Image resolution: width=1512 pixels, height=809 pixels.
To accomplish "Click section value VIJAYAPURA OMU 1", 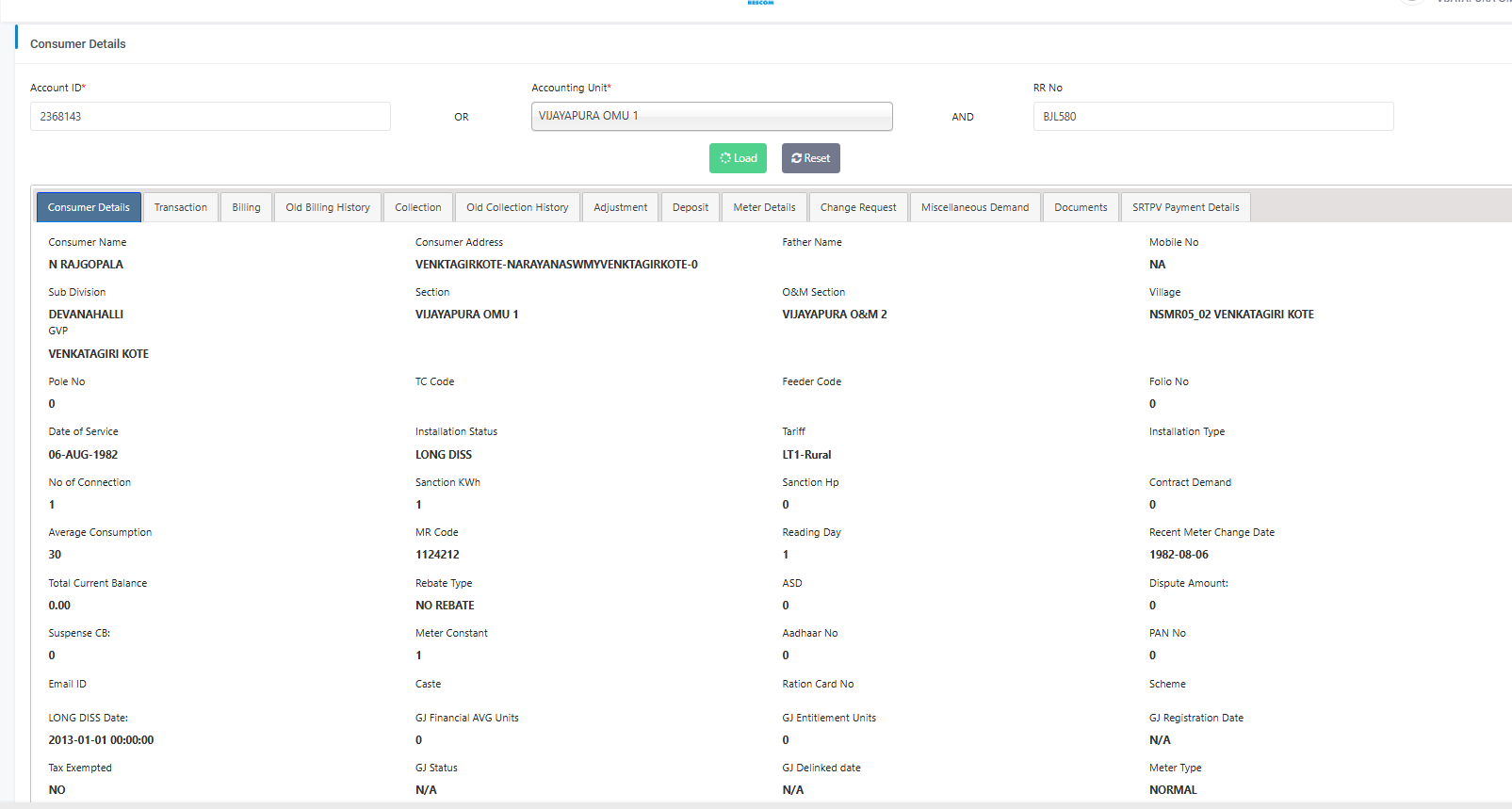I will coord(467,315).
